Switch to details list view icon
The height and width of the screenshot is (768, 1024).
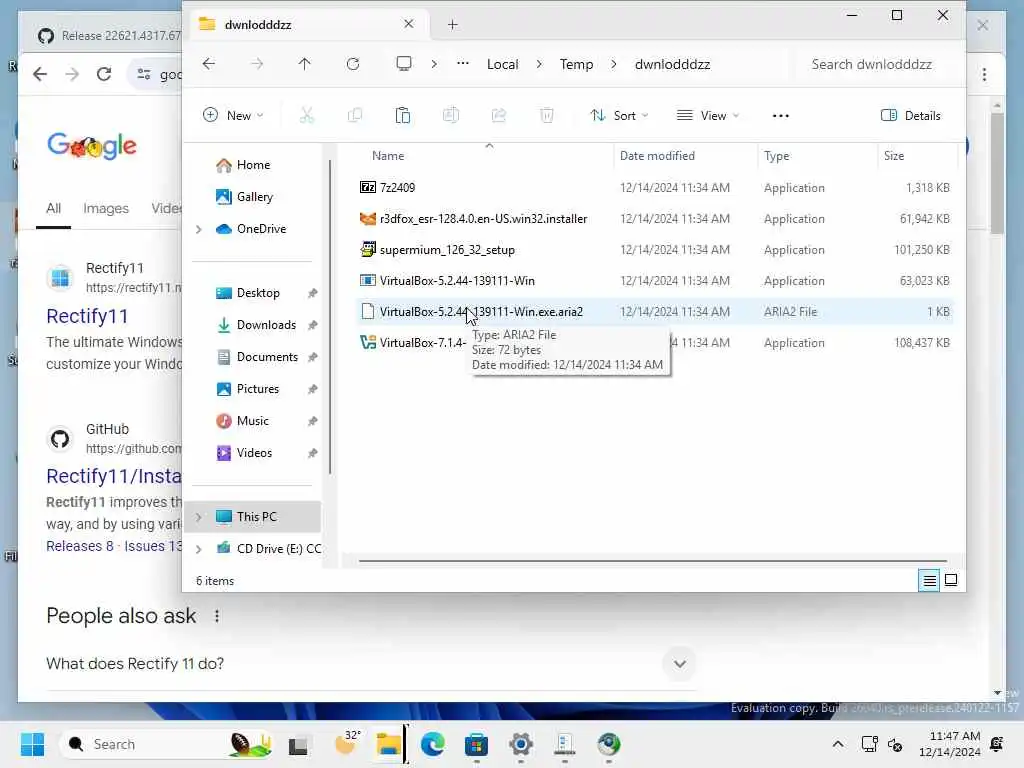click(x=929, y=580)
